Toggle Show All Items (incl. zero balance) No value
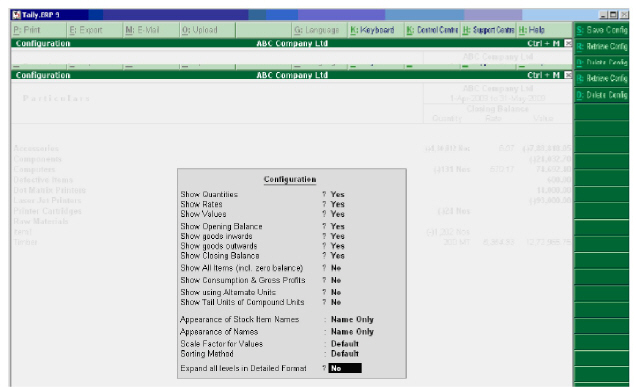The height and width of the screenshot is (387, 637). point(336,268)
